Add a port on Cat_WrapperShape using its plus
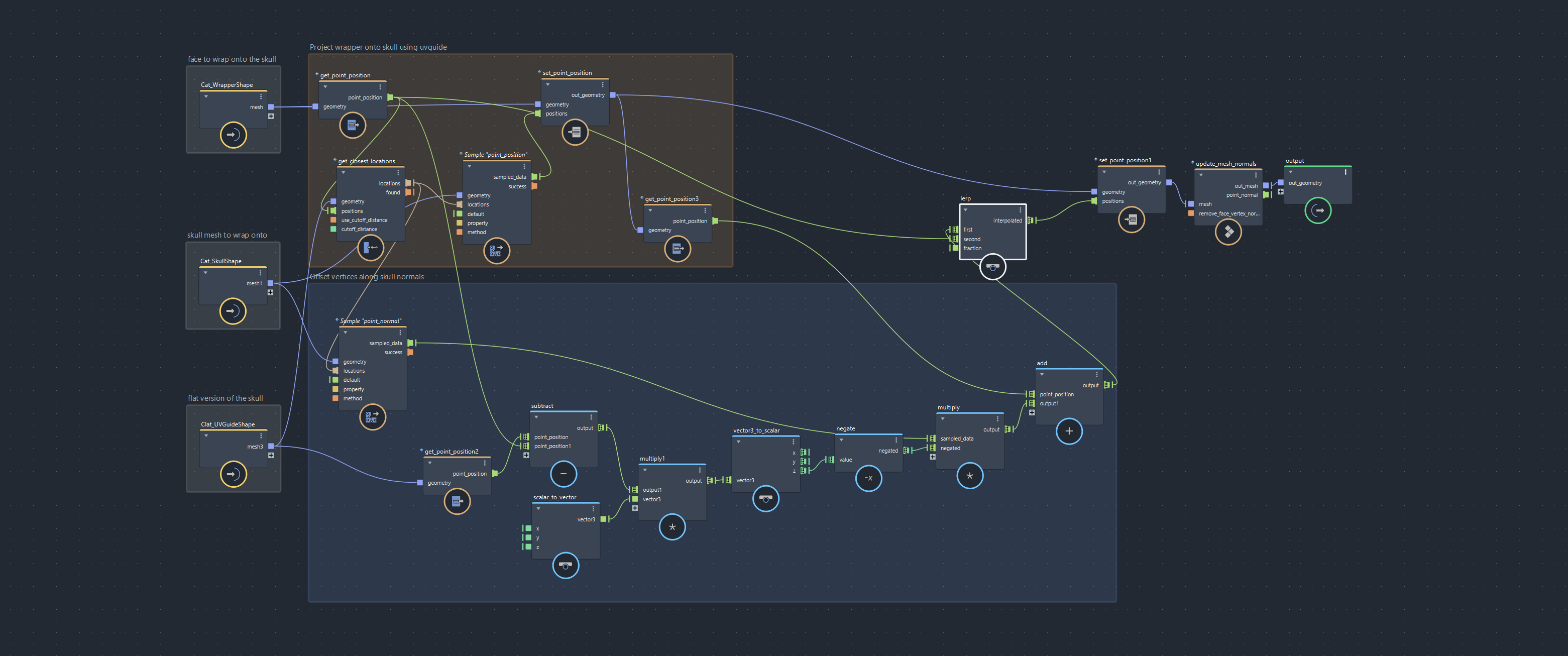Screen dimensions: 1568x656 271,116
